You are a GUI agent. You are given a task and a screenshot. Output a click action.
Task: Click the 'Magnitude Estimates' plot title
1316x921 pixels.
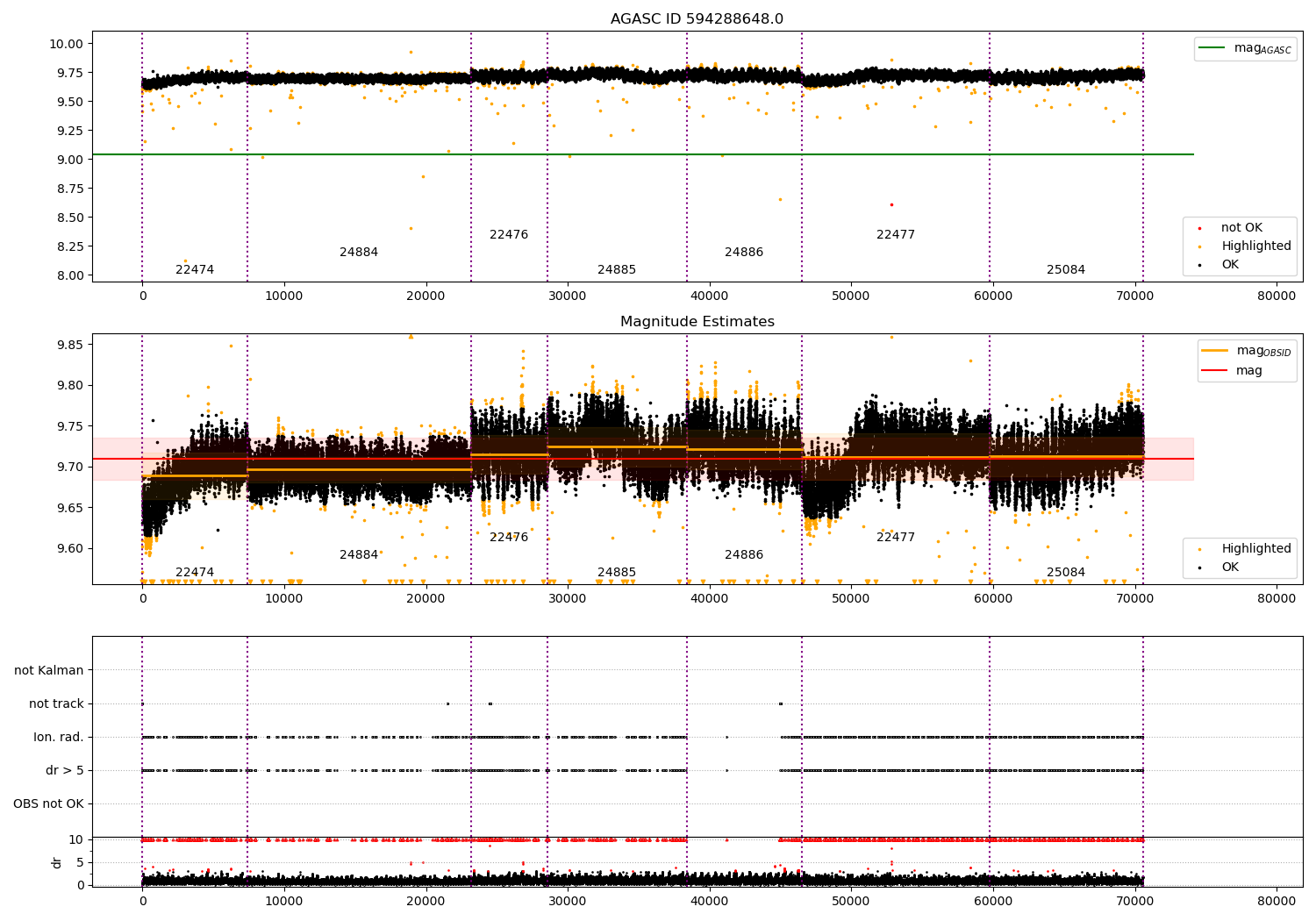coord(697,322)
